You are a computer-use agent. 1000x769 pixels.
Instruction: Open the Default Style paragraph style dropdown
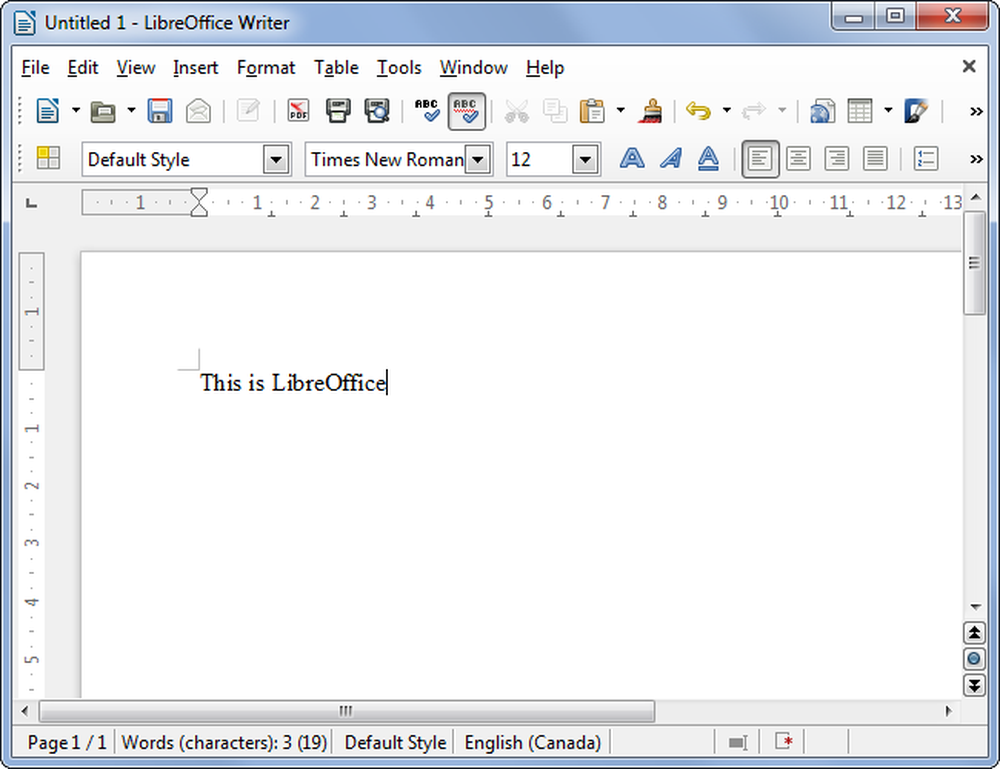[276, 159]
